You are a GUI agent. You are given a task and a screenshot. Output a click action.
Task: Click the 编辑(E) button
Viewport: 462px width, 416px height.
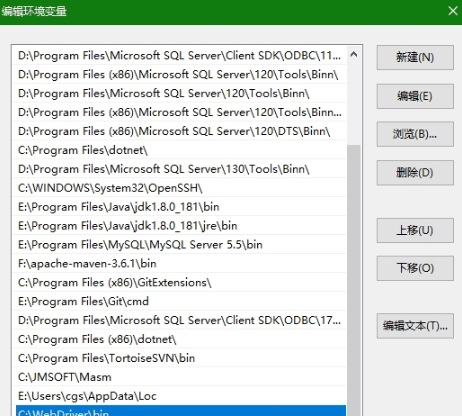tap(415, 96)
